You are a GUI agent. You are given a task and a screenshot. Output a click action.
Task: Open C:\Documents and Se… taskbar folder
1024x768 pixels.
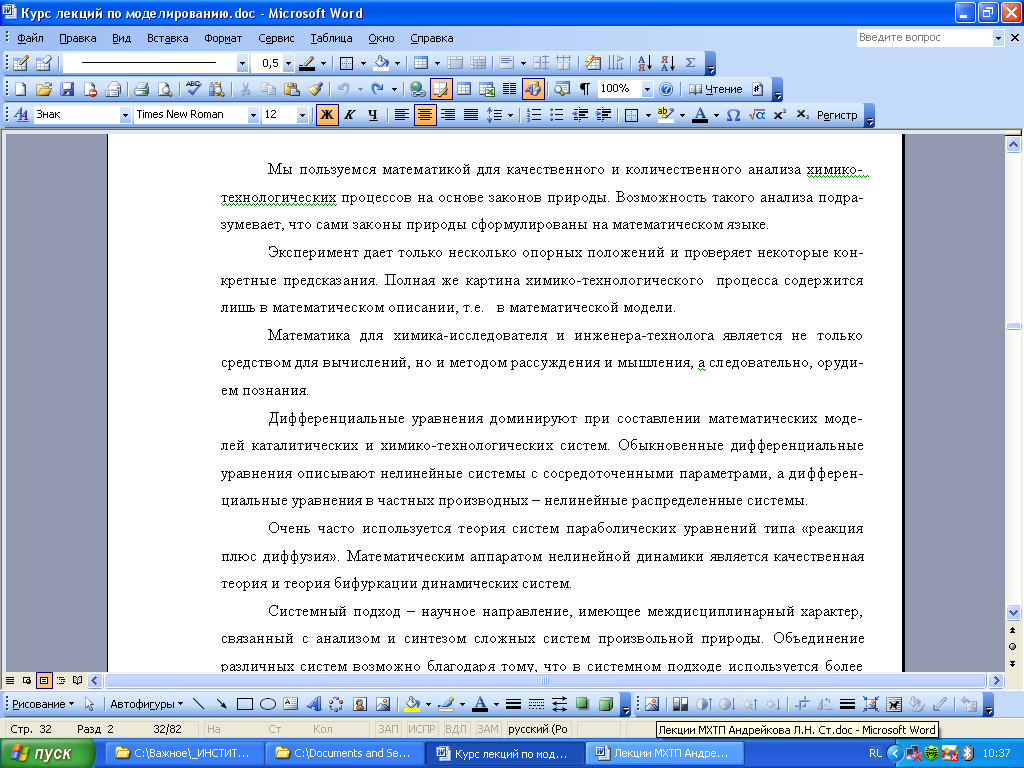344,753
